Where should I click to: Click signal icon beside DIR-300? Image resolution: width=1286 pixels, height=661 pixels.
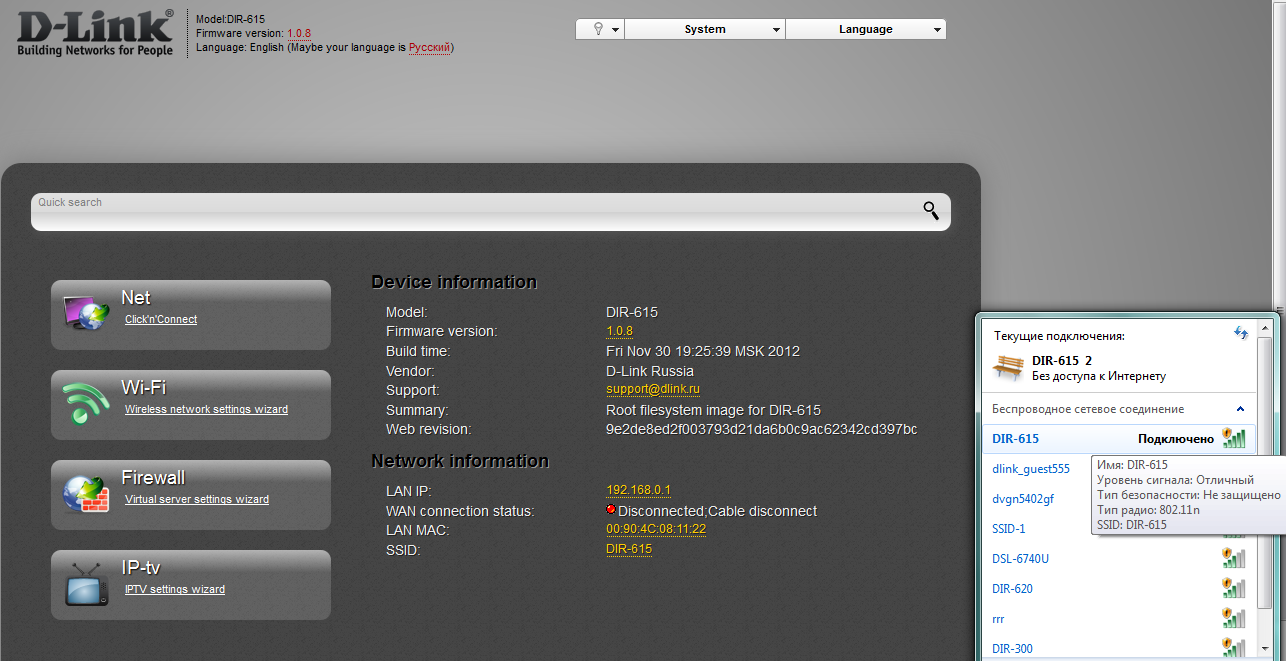coord(1234,648)
